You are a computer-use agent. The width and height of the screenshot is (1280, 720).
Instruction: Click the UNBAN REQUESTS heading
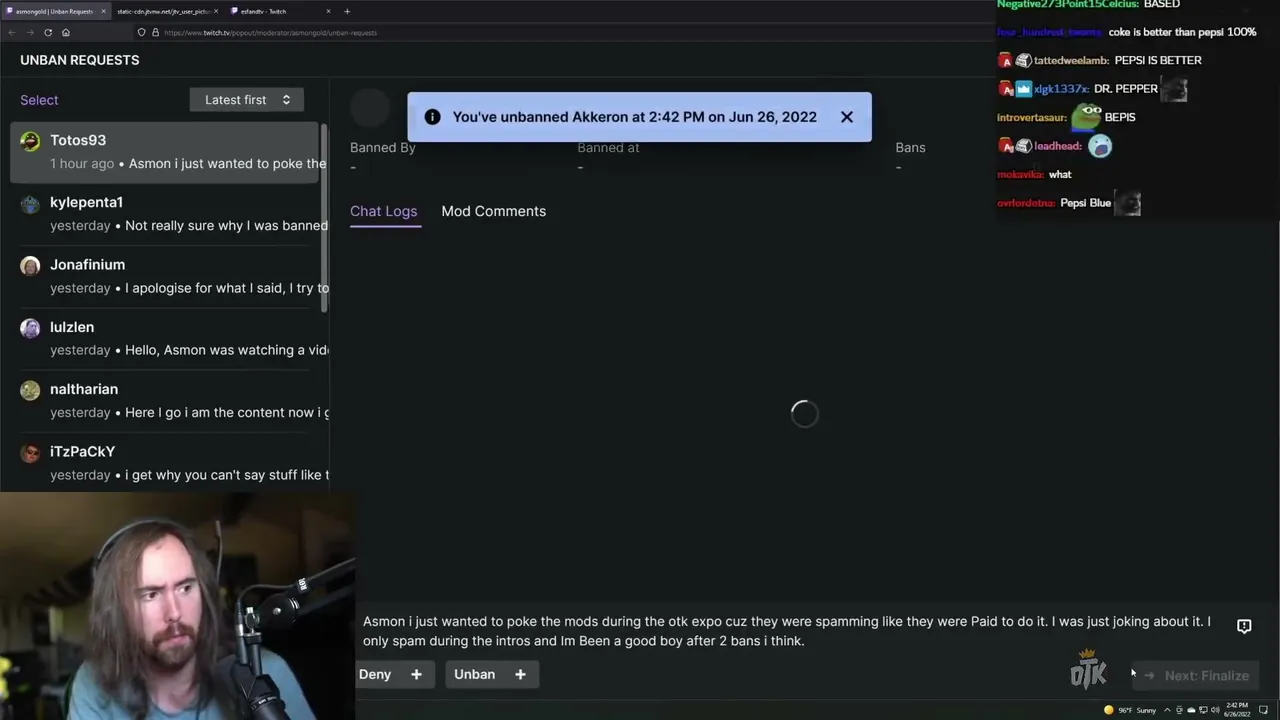pyautogui.click(x=80, y=60)
